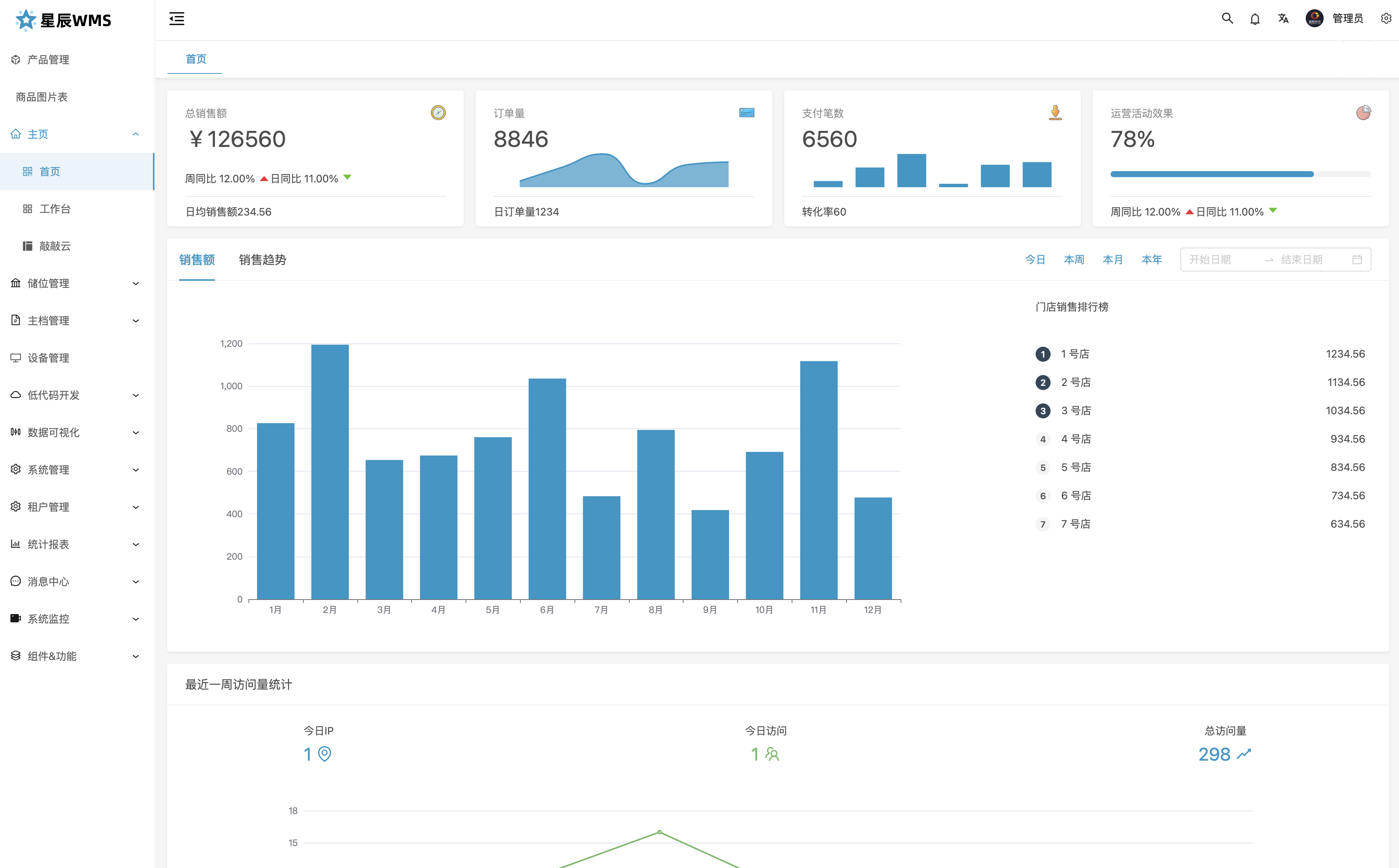Click the clock icon on total sales card
1399x868 pixels.
point(438,113)
